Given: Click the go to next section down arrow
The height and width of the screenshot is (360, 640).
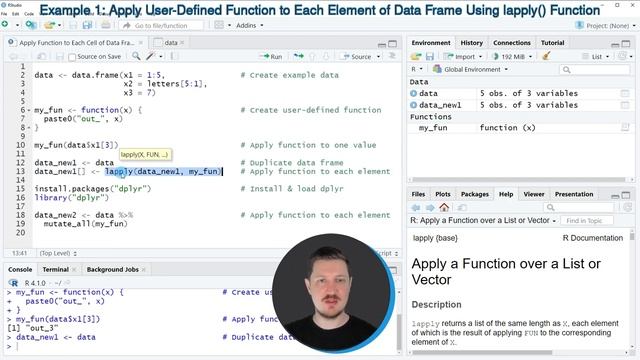Looking at the screenshot, I should tap(326, 56).
